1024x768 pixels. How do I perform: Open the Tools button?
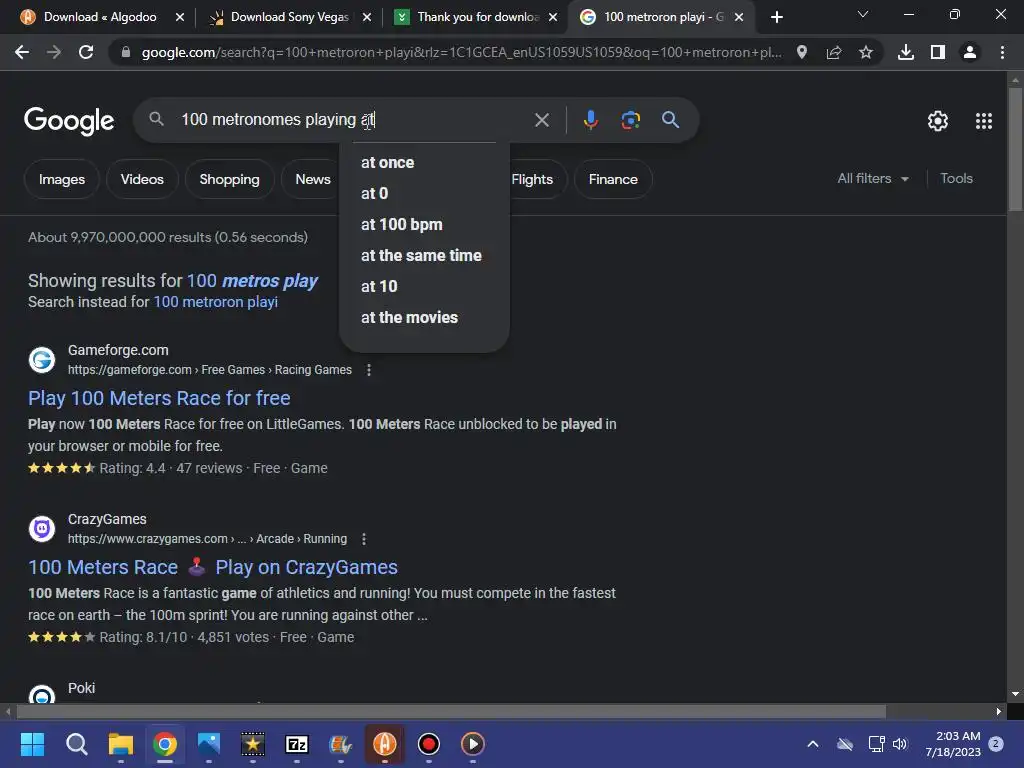point(956,178)
